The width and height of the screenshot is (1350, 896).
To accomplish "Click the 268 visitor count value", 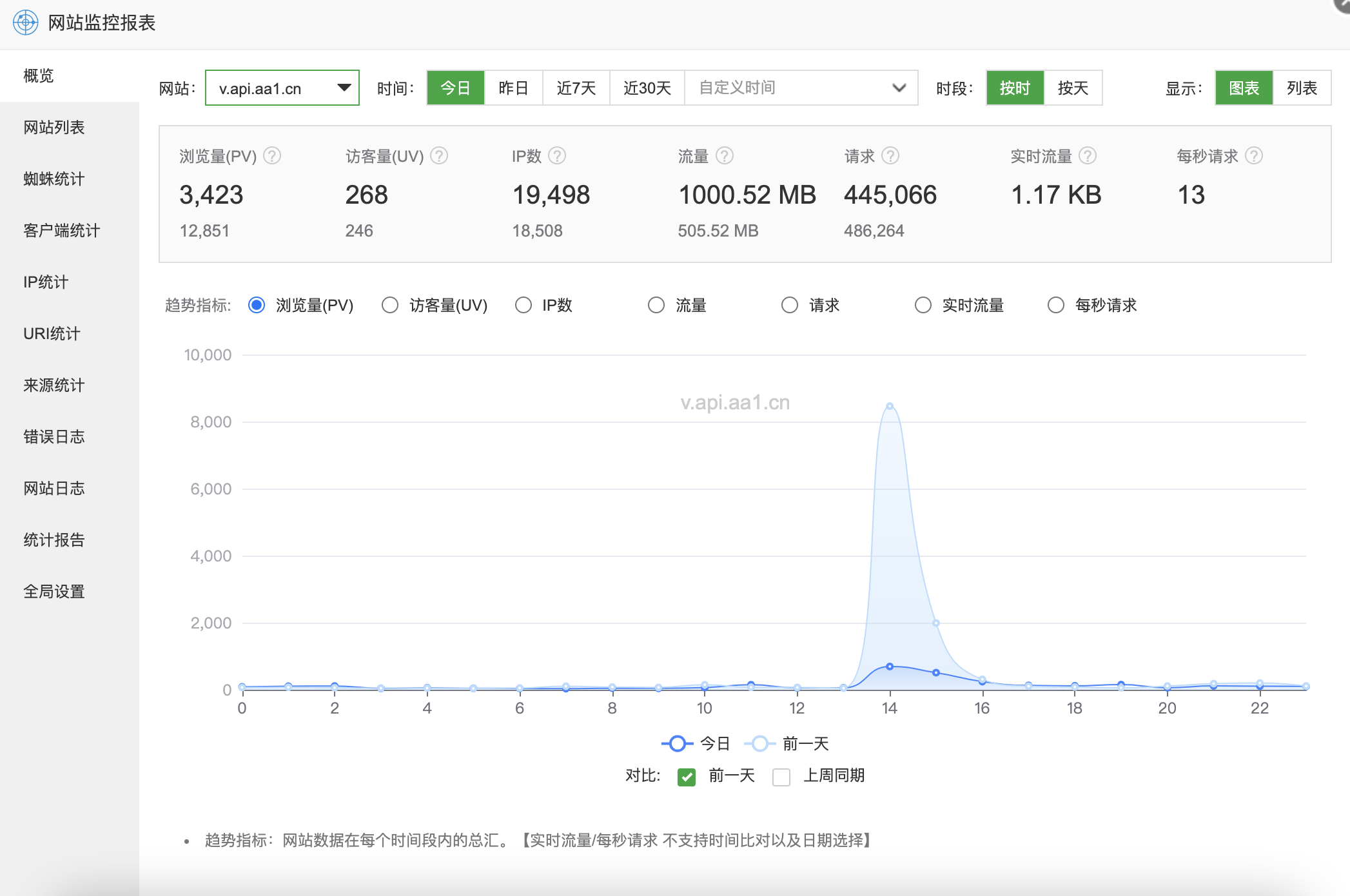I will point(367,195).
